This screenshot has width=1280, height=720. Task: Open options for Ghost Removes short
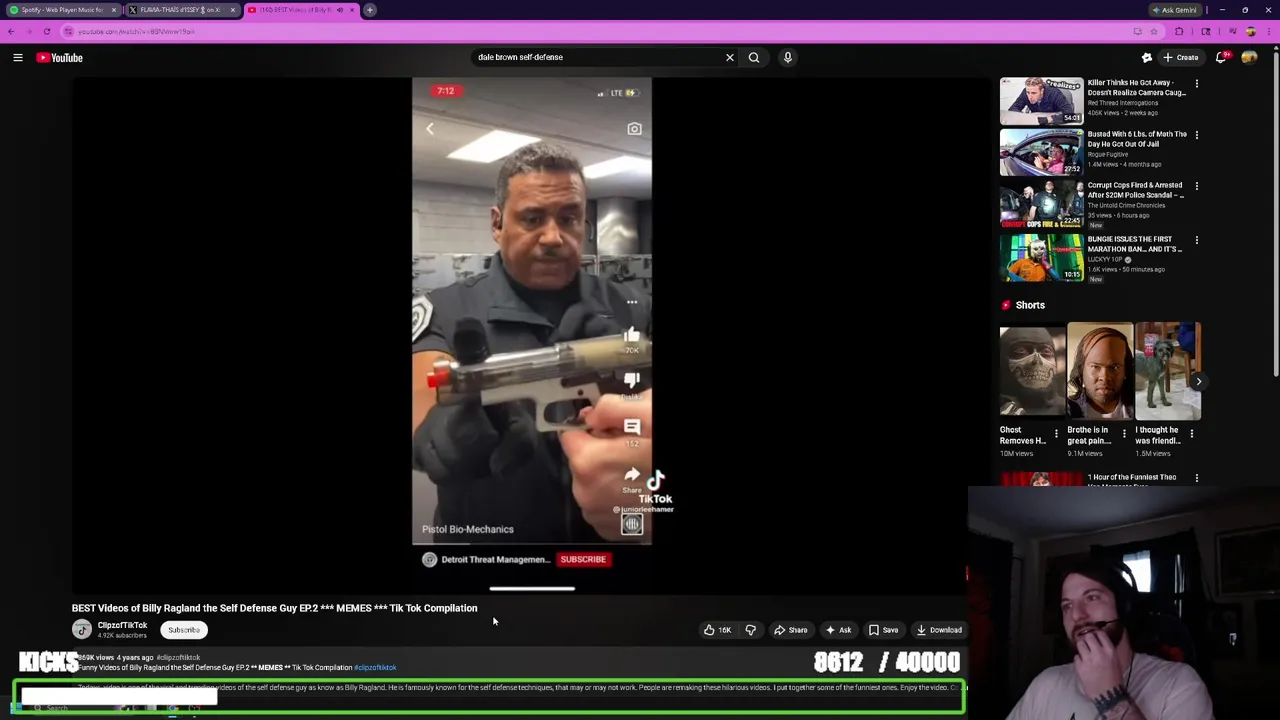click(1056, 434)
